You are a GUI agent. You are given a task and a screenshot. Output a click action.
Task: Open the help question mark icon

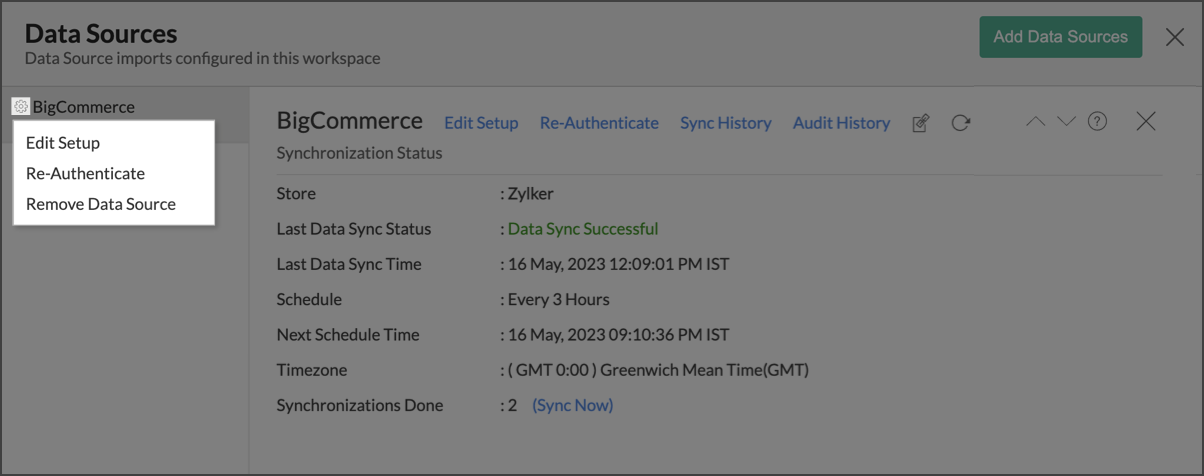point(1097,122)
